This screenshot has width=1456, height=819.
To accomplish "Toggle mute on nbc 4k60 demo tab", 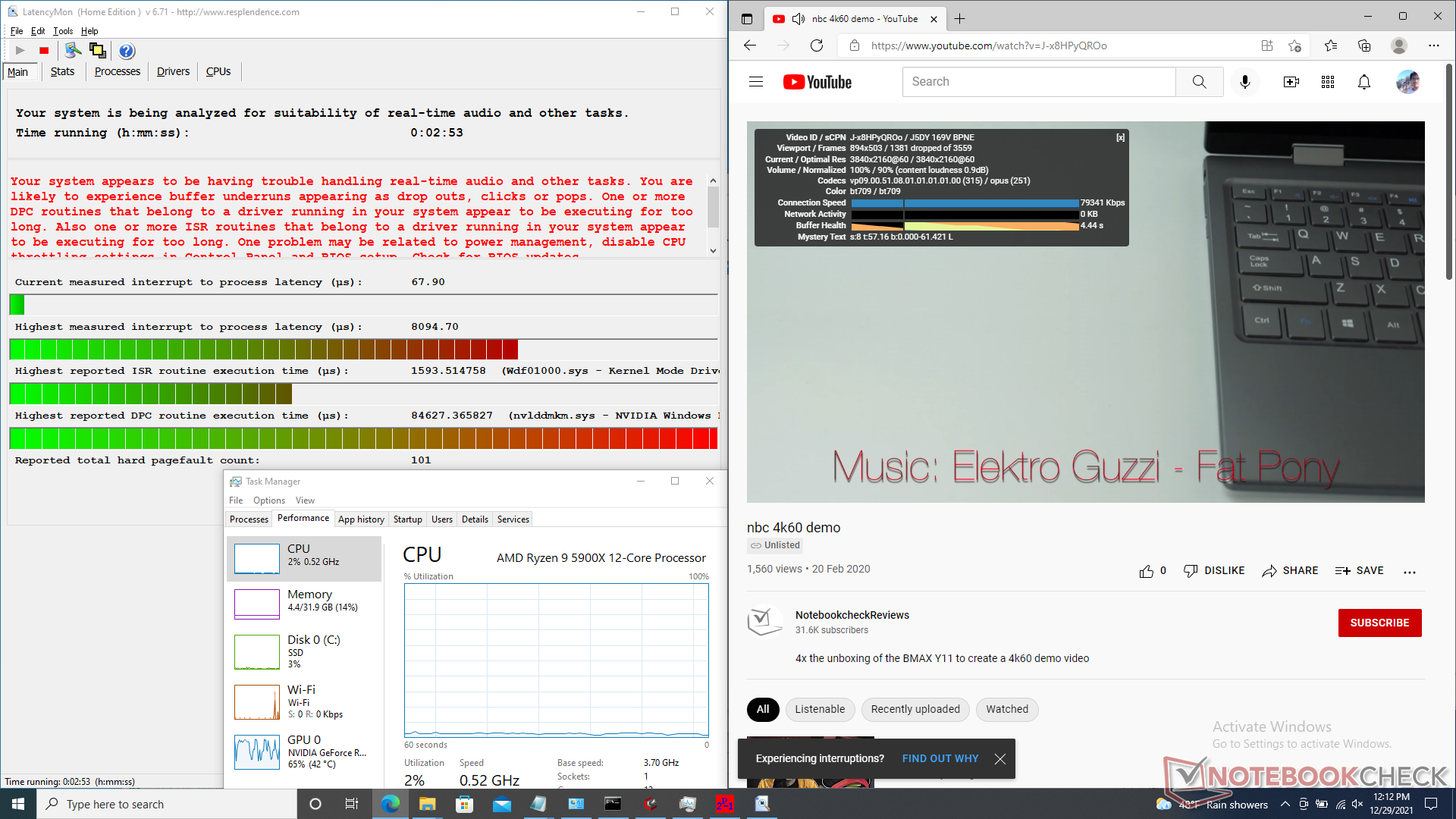I will pyautogui.click(x=798, y=19).
